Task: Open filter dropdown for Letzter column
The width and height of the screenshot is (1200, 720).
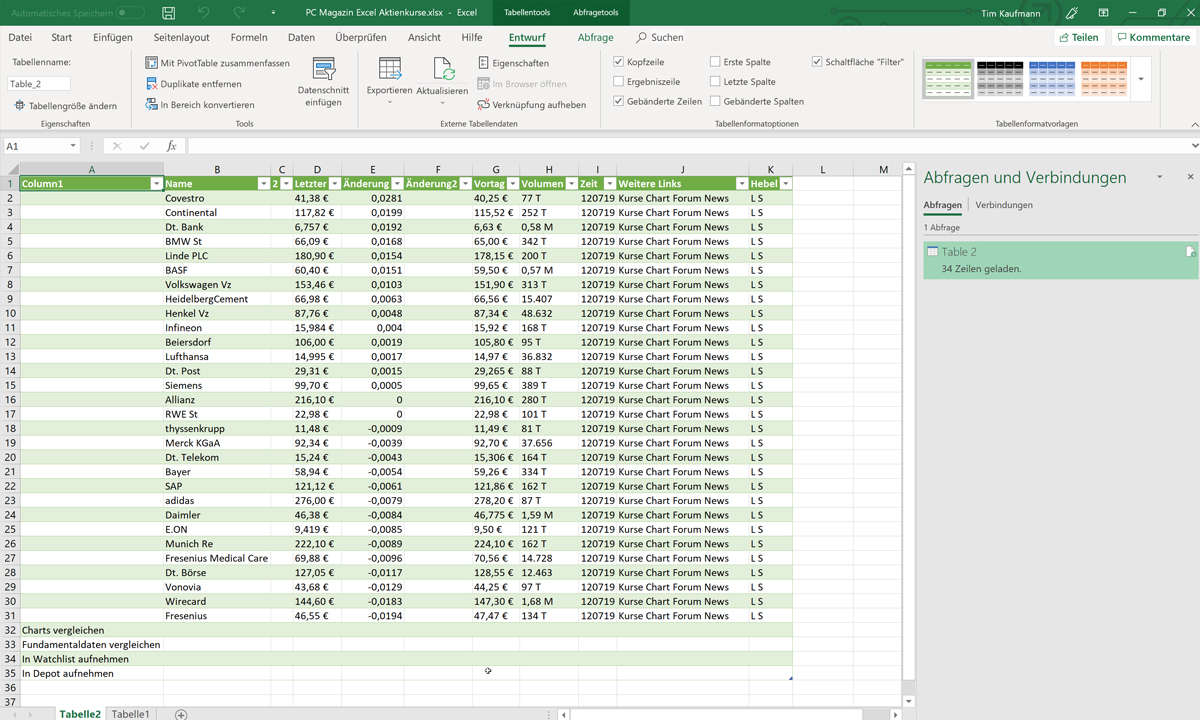Action: point(334,184)
